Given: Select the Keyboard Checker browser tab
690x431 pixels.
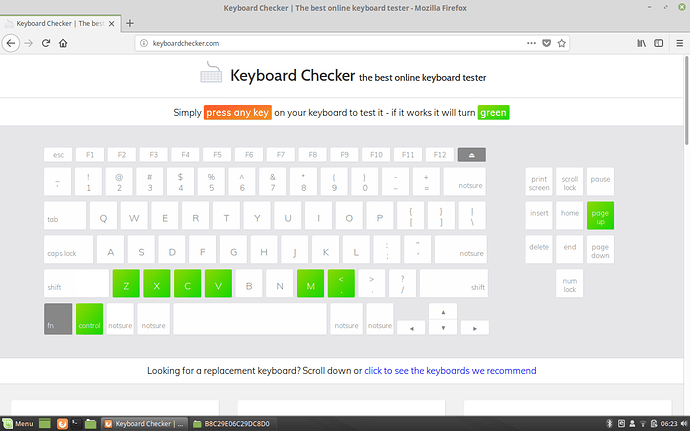Looking at the screenshot, I should pyautogui.click(x=60, y=23).
